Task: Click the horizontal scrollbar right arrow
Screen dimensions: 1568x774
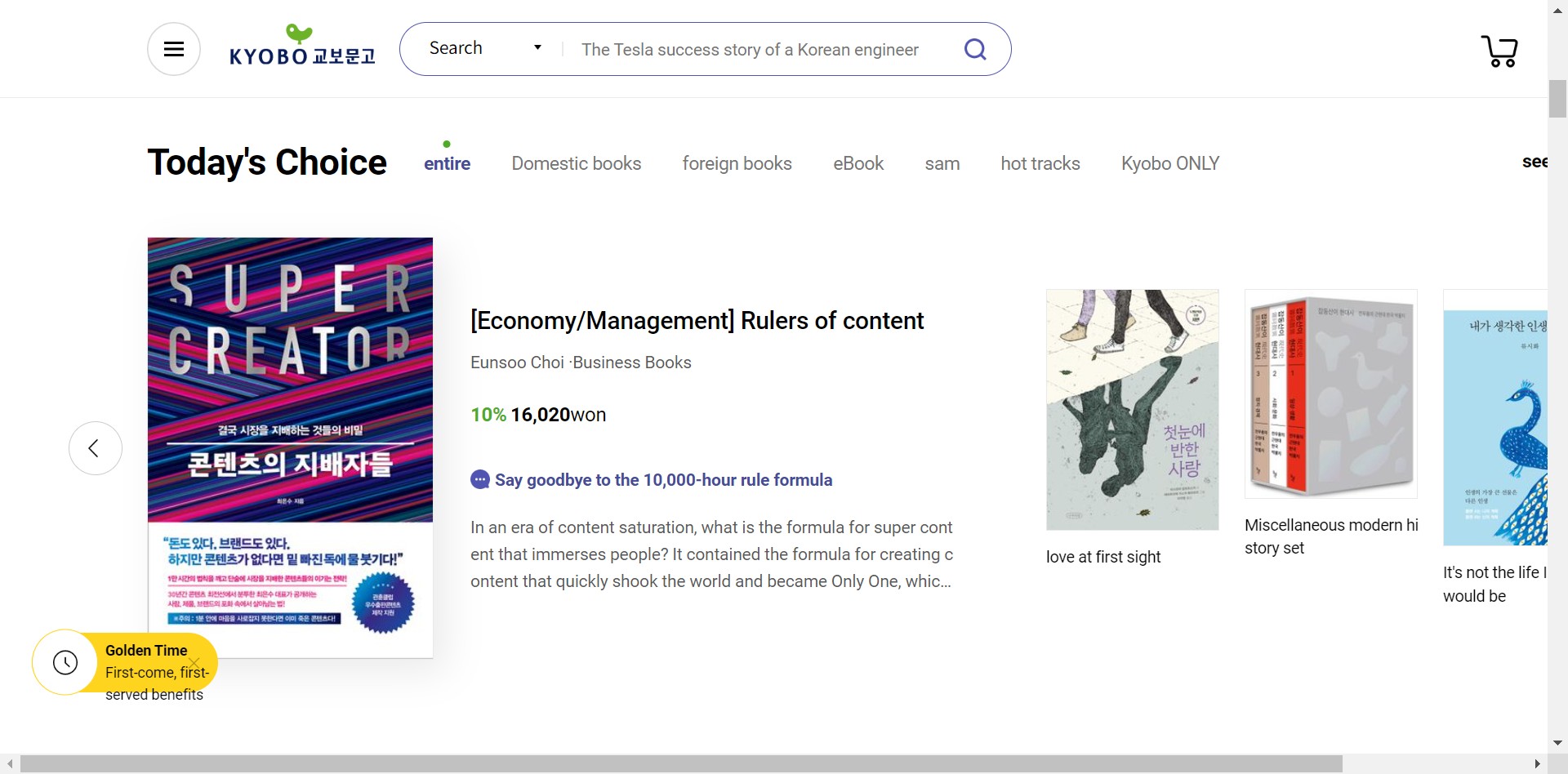Action: pyautogui.click(x=1537, y=764)
